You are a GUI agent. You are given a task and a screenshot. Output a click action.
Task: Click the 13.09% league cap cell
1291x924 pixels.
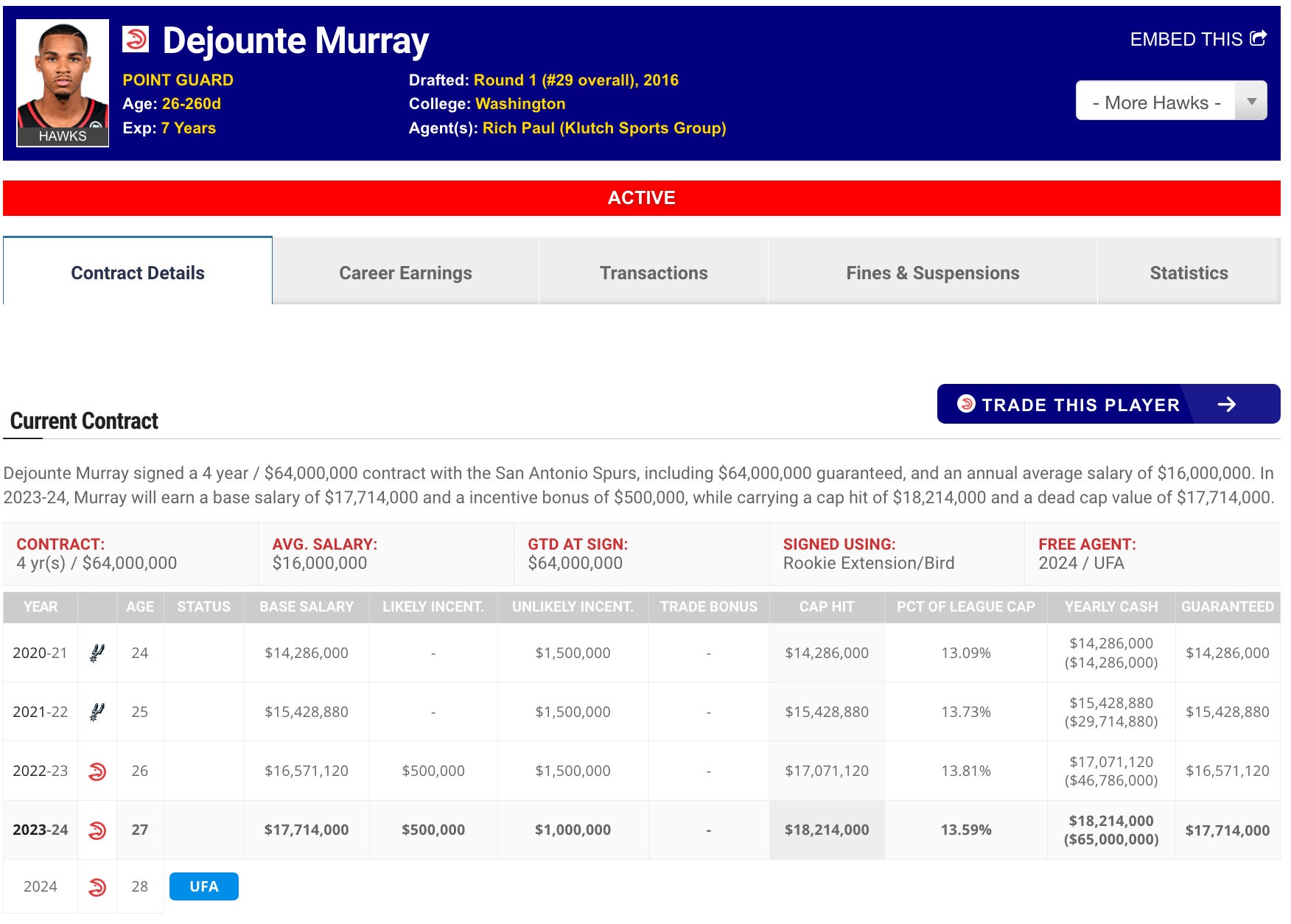965,653
